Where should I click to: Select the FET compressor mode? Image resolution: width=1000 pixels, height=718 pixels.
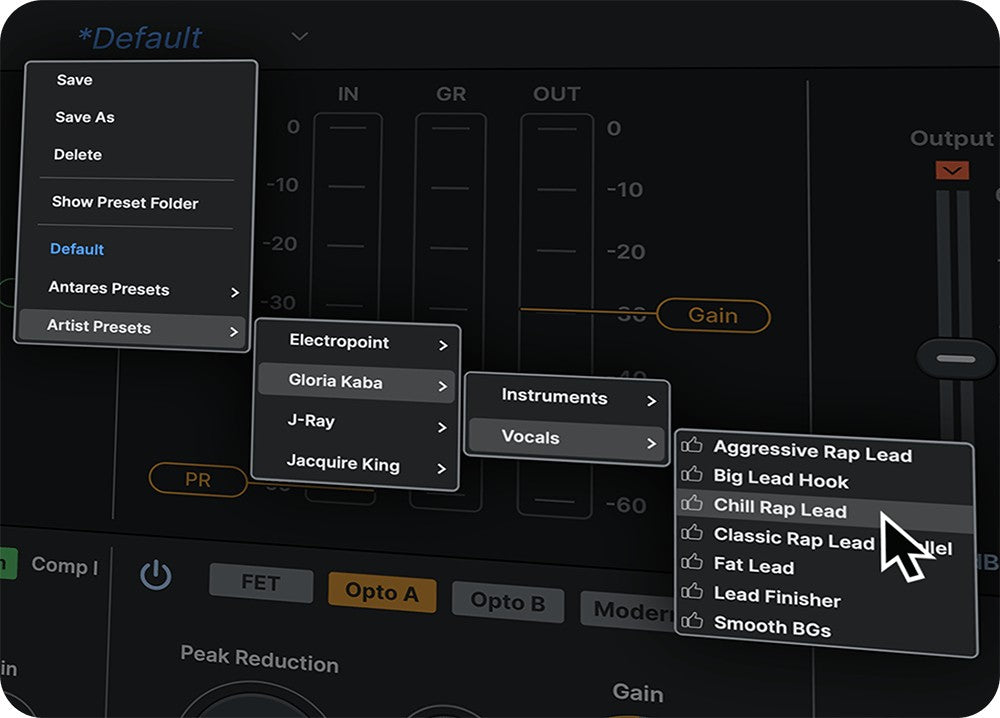261,583
